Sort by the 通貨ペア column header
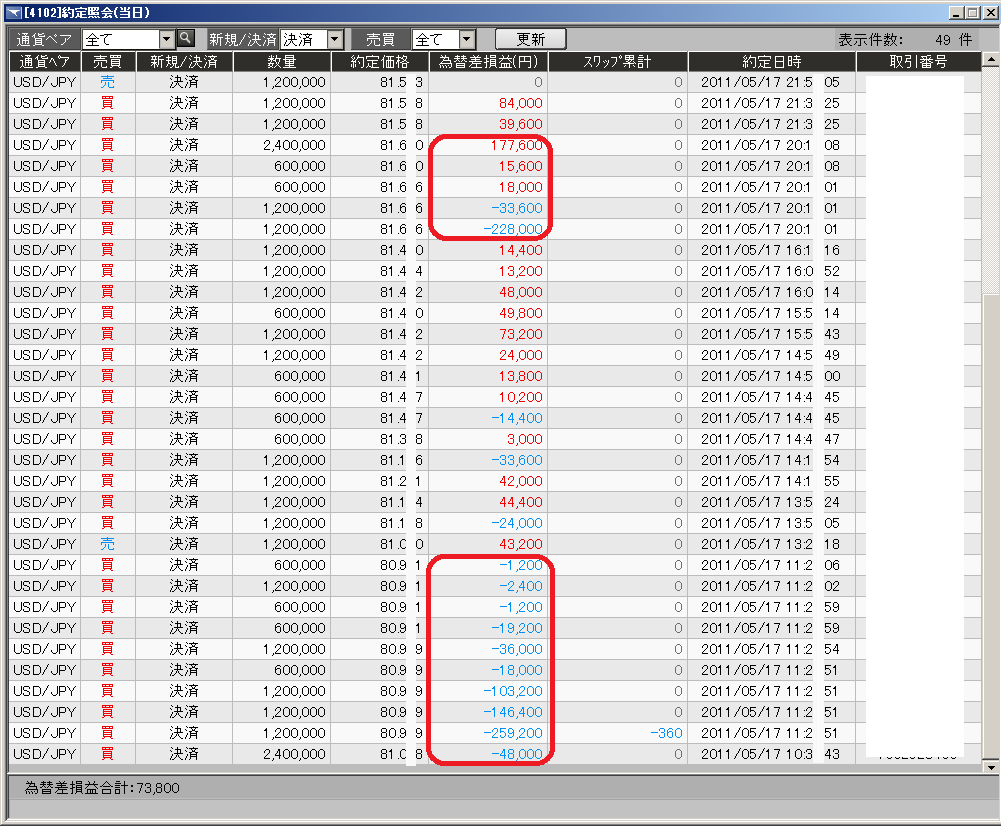 (45, 62)
